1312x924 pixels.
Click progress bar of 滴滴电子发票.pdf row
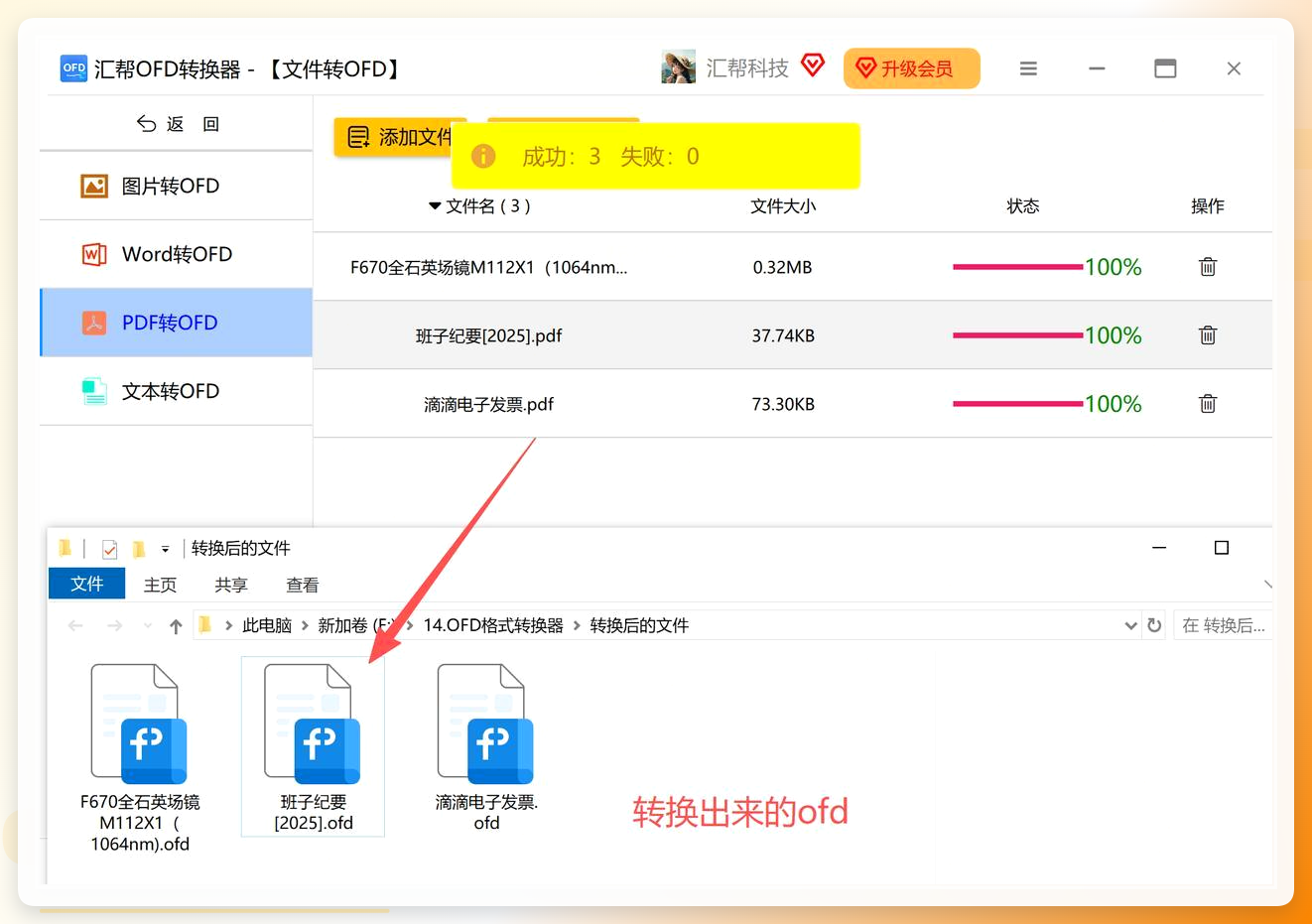click(1017, 404)
